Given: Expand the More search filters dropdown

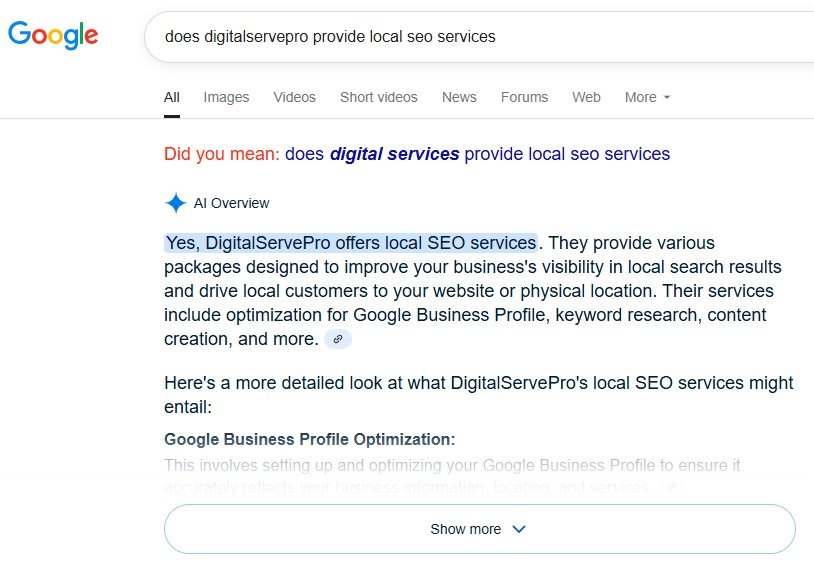Looking at the screenshot, I should click(647, 97).
